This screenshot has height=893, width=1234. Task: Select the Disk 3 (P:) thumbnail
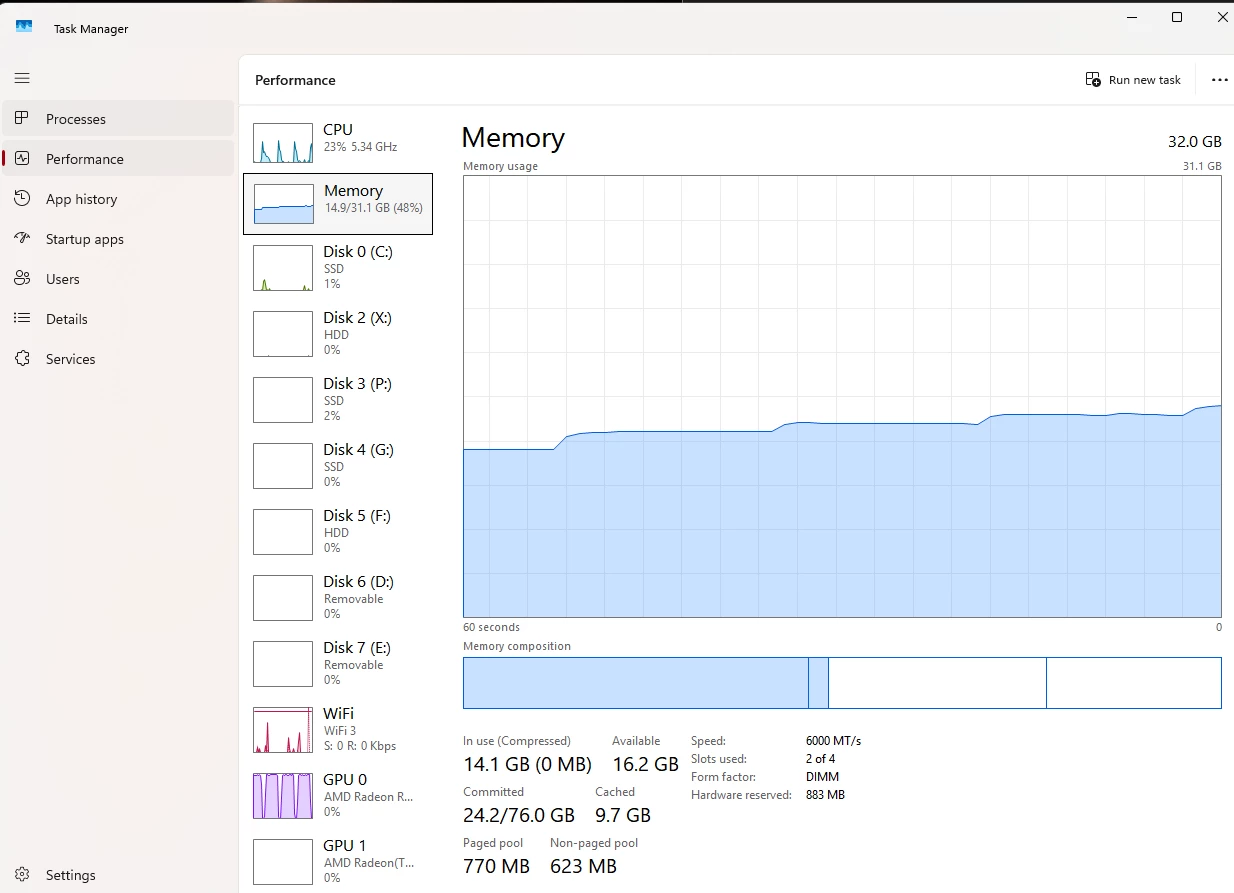click(283, 400)
